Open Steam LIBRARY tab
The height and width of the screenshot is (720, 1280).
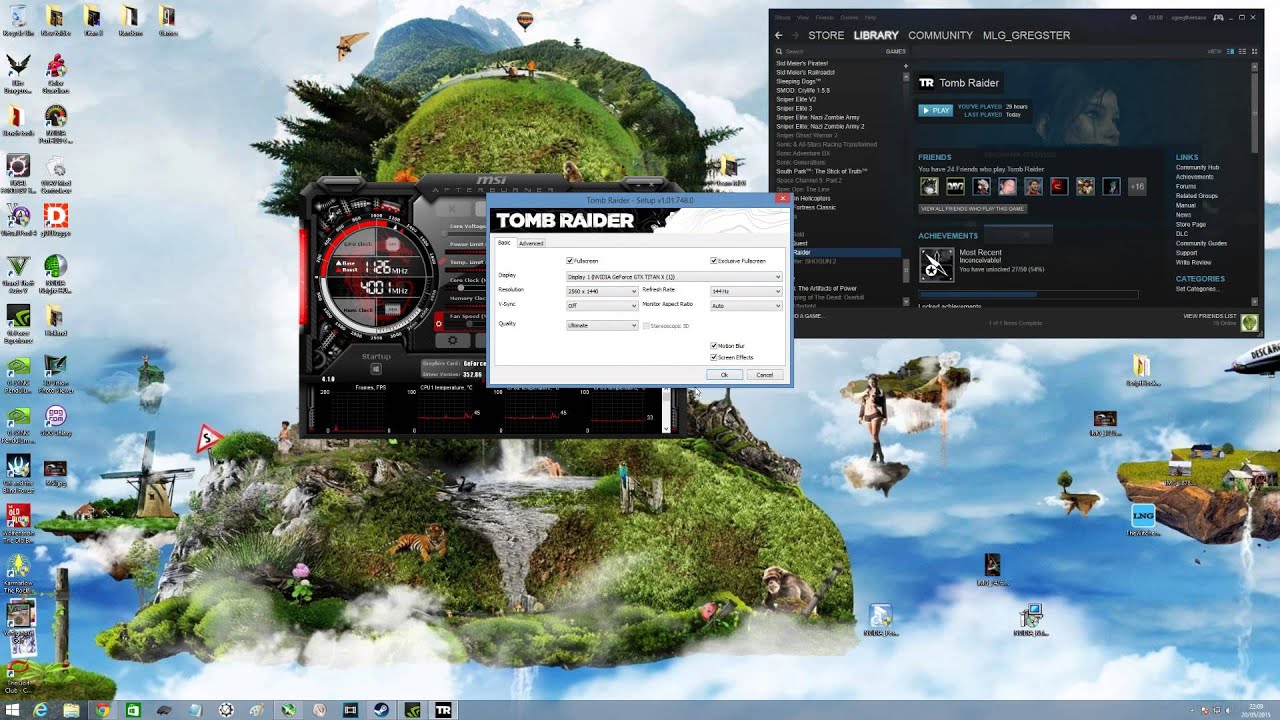tap(876, 35)
